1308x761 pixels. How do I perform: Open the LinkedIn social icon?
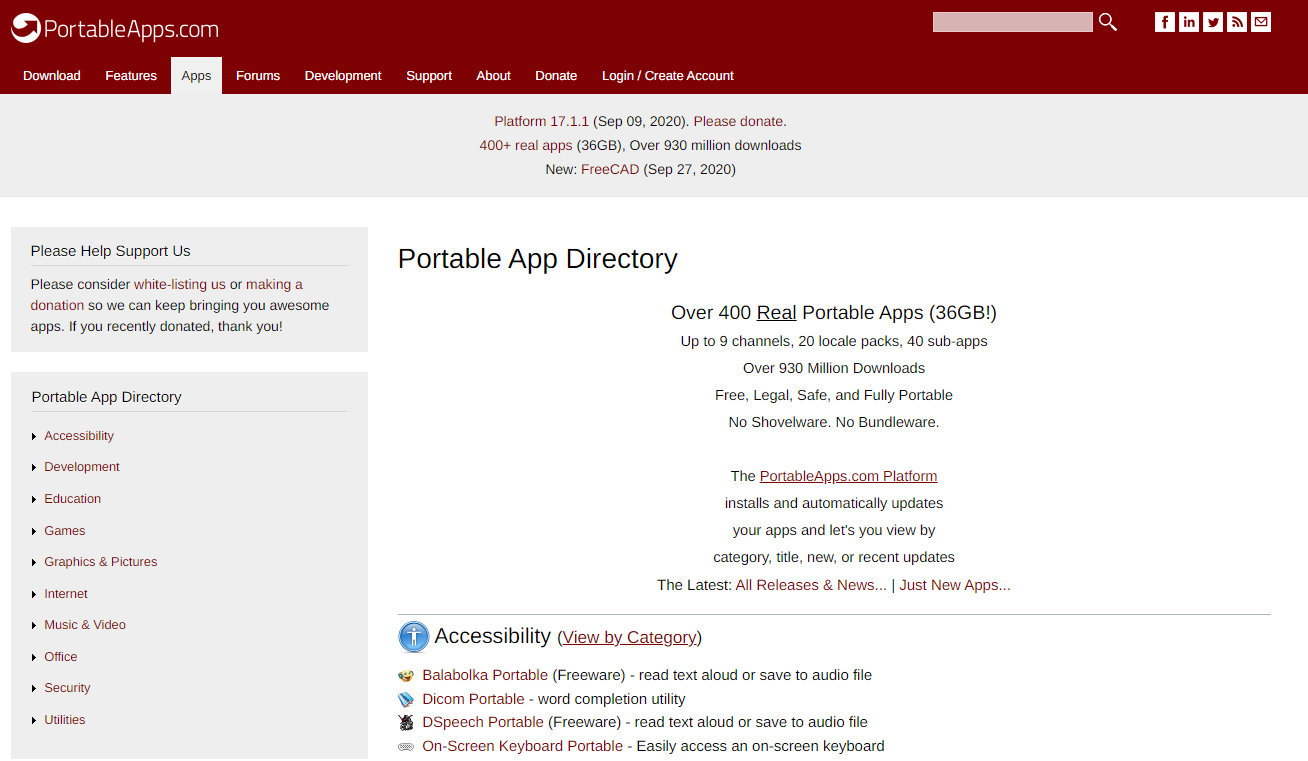tap(1189, 22)
